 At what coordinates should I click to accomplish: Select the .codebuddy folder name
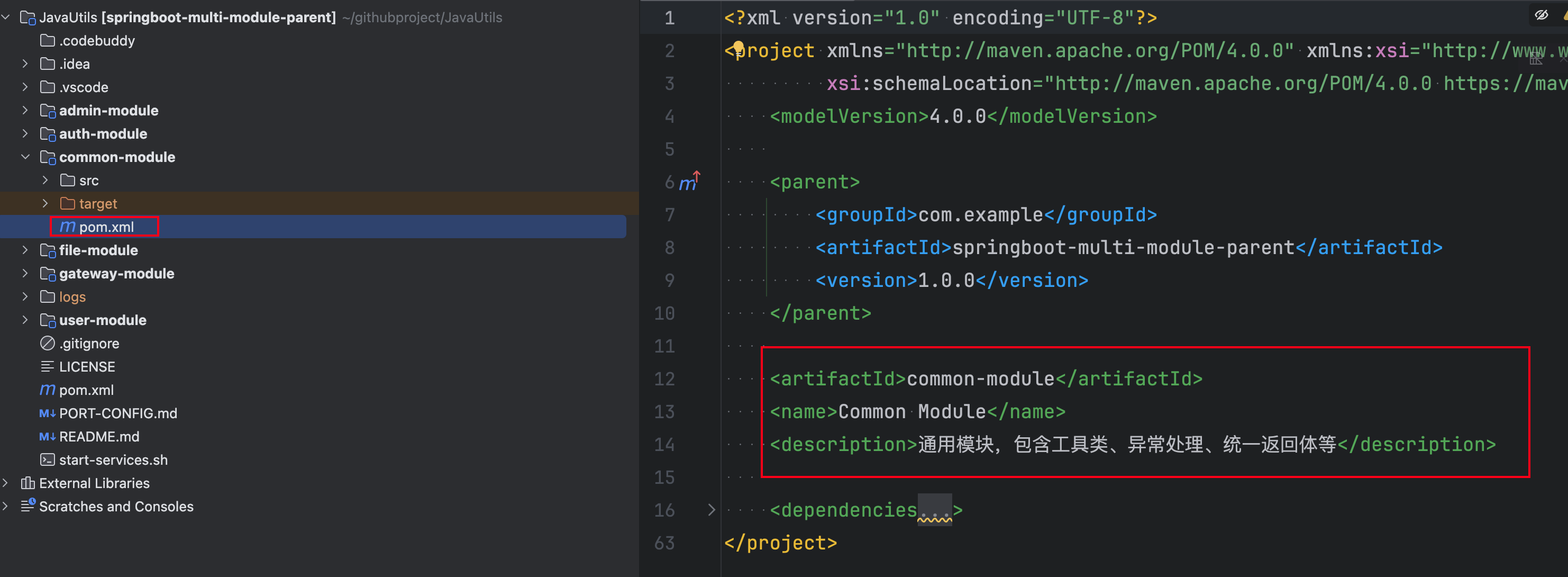[x=97, y=40]
